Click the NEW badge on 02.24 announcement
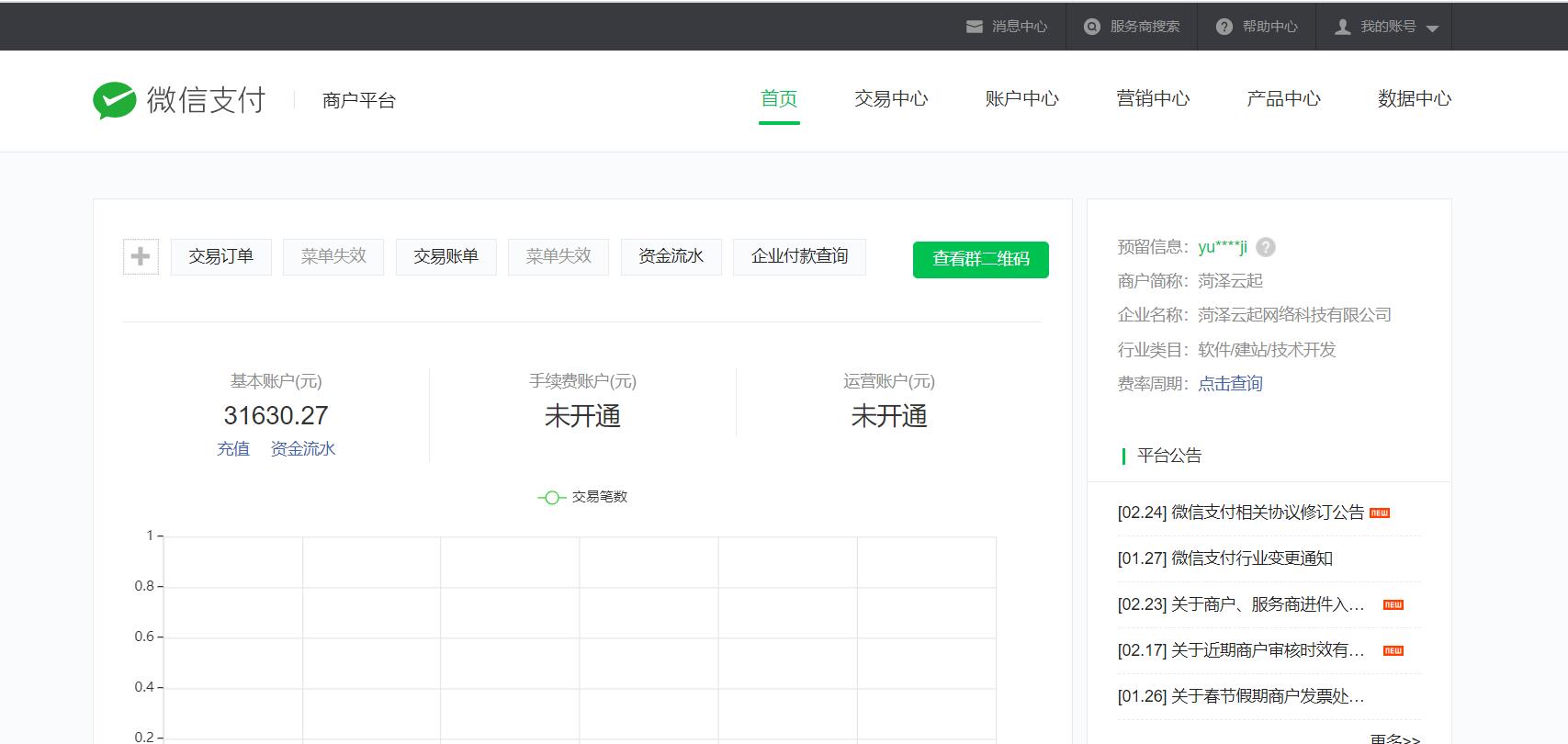Image resolution: width=1568 pixels, height=744 pixels. 1380,513
